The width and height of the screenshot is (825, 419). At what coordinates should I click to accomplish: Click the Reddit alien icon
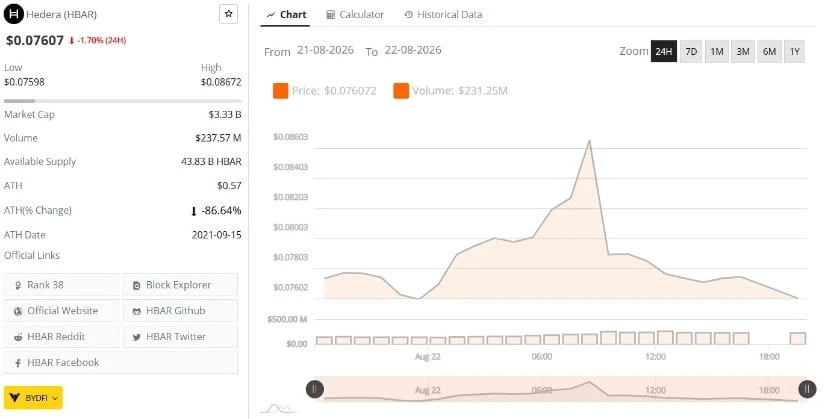click(18, 337)
